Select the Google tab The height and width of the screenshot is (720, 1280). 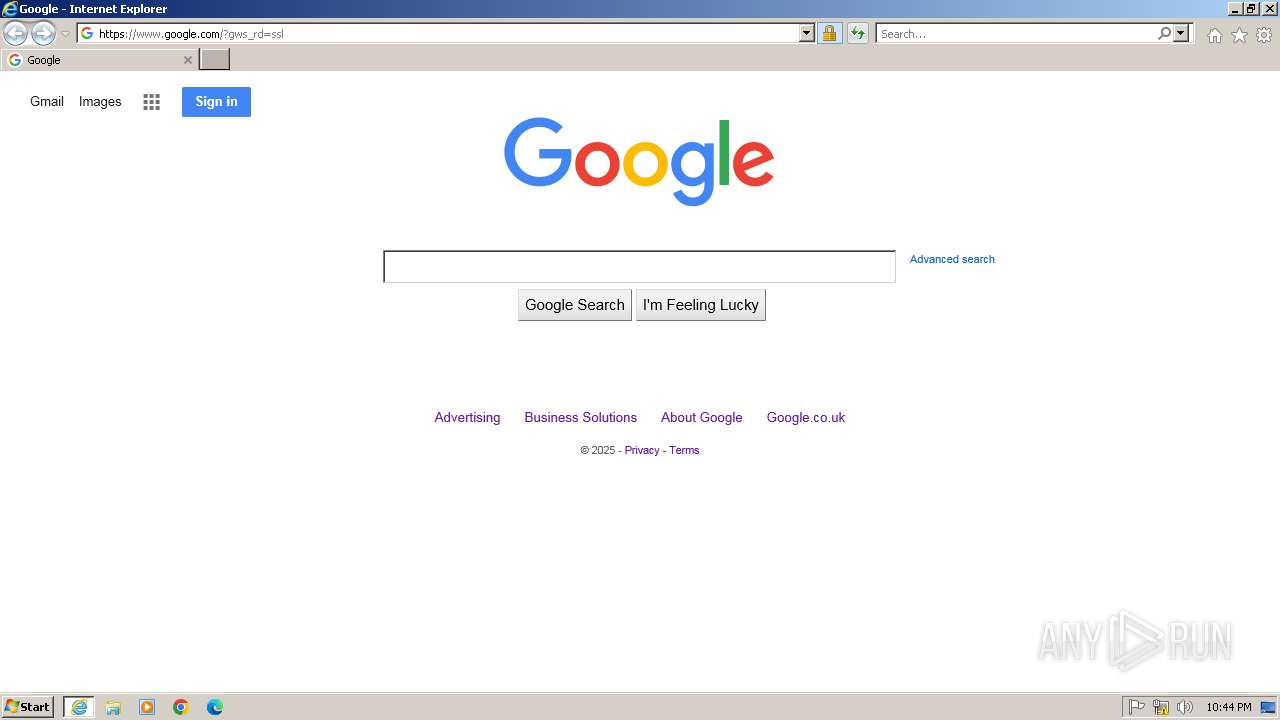pos(99,60)
